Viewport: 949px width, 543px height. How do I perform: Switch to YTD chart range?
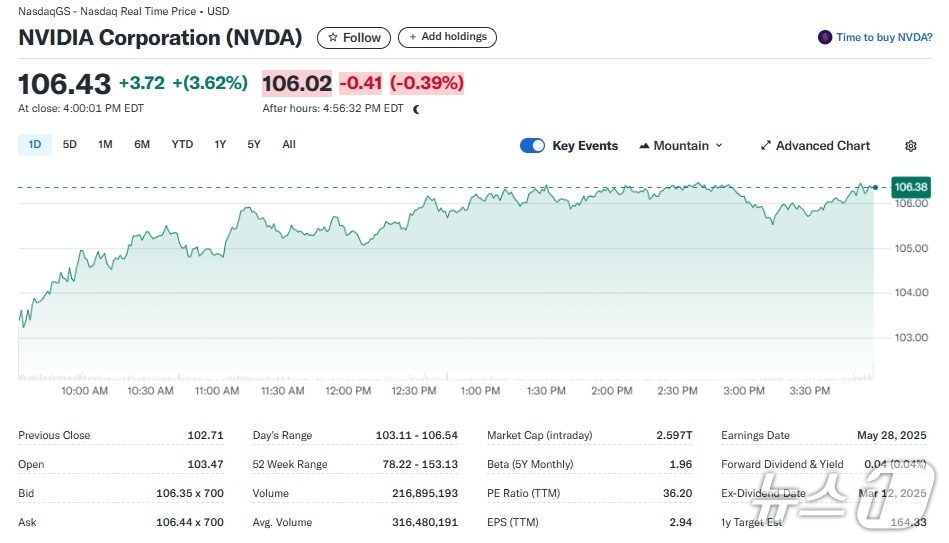182,145
